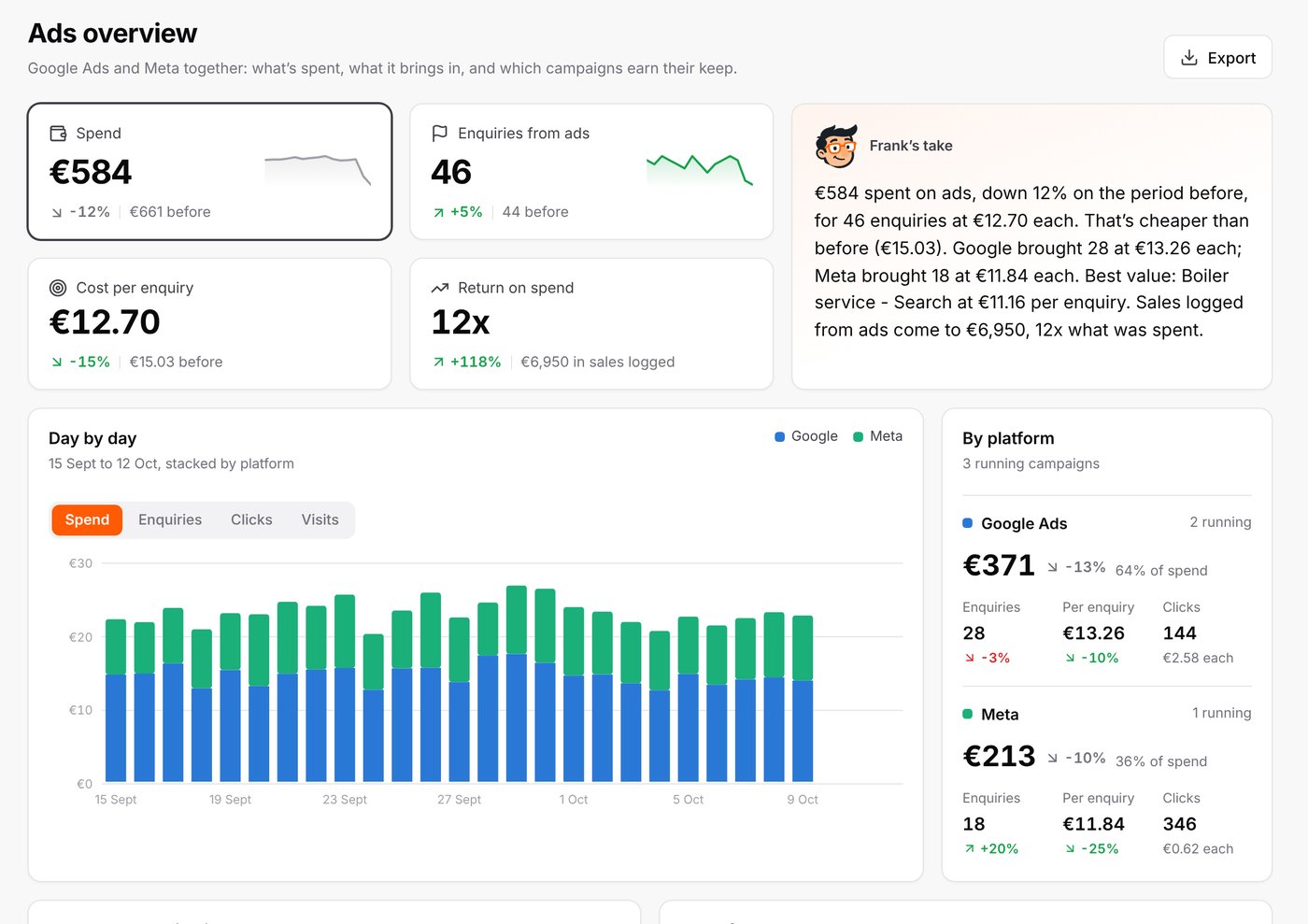Image resolution: width=1308 pixels, height=924 pixels.
Task: Click the red arrow beside Google enquiries -3%
Action: point(970,659)
